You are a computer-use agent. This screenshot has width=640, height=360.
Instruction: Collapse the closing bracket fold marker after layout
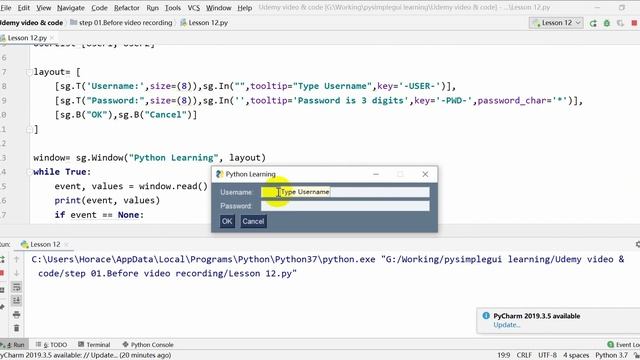tap(29, 130)
